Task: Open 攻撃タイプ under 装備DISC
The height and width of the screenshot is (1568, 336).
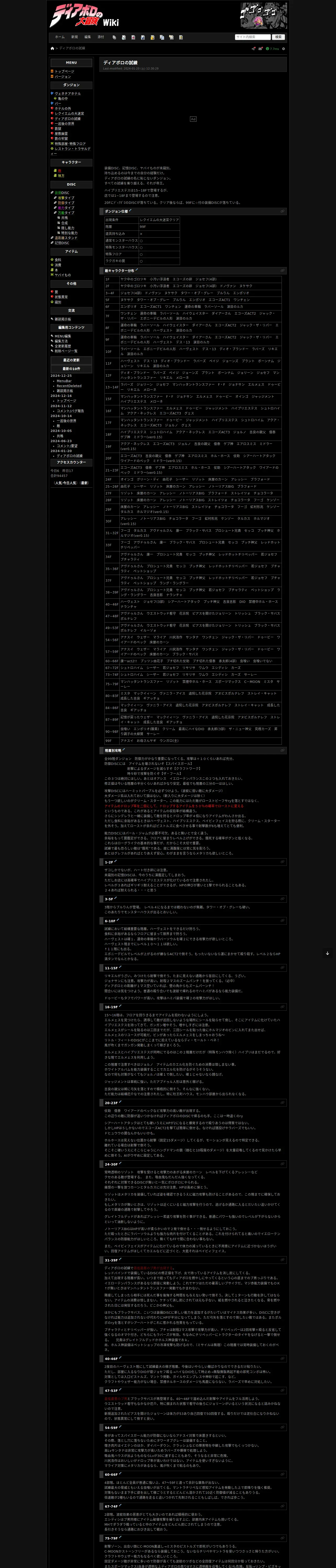Action: (x=66, y=198)
